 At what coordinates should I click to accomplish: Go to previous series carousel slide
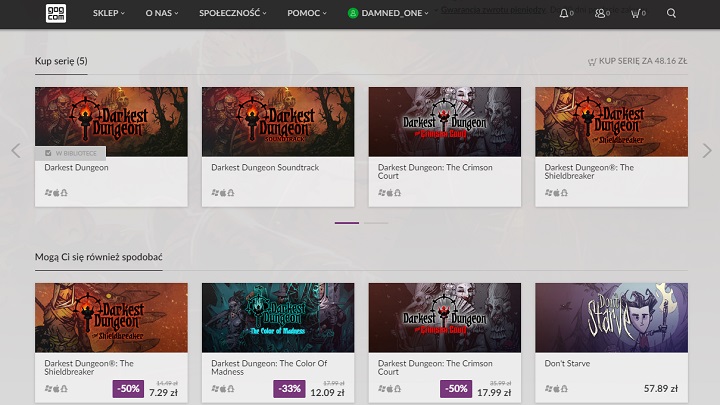click(x=16, y=151)
